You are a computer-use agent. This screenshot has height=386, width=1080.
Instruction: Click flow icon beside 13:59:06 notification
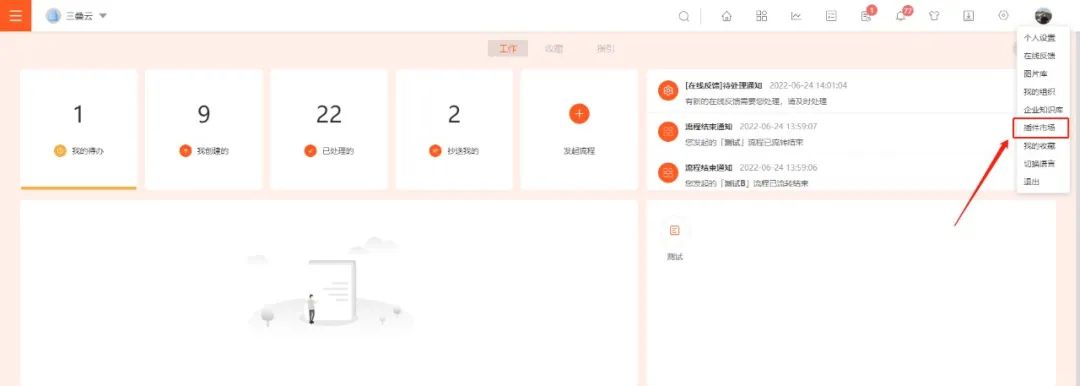pyautogui.click(x=667, y=172)
